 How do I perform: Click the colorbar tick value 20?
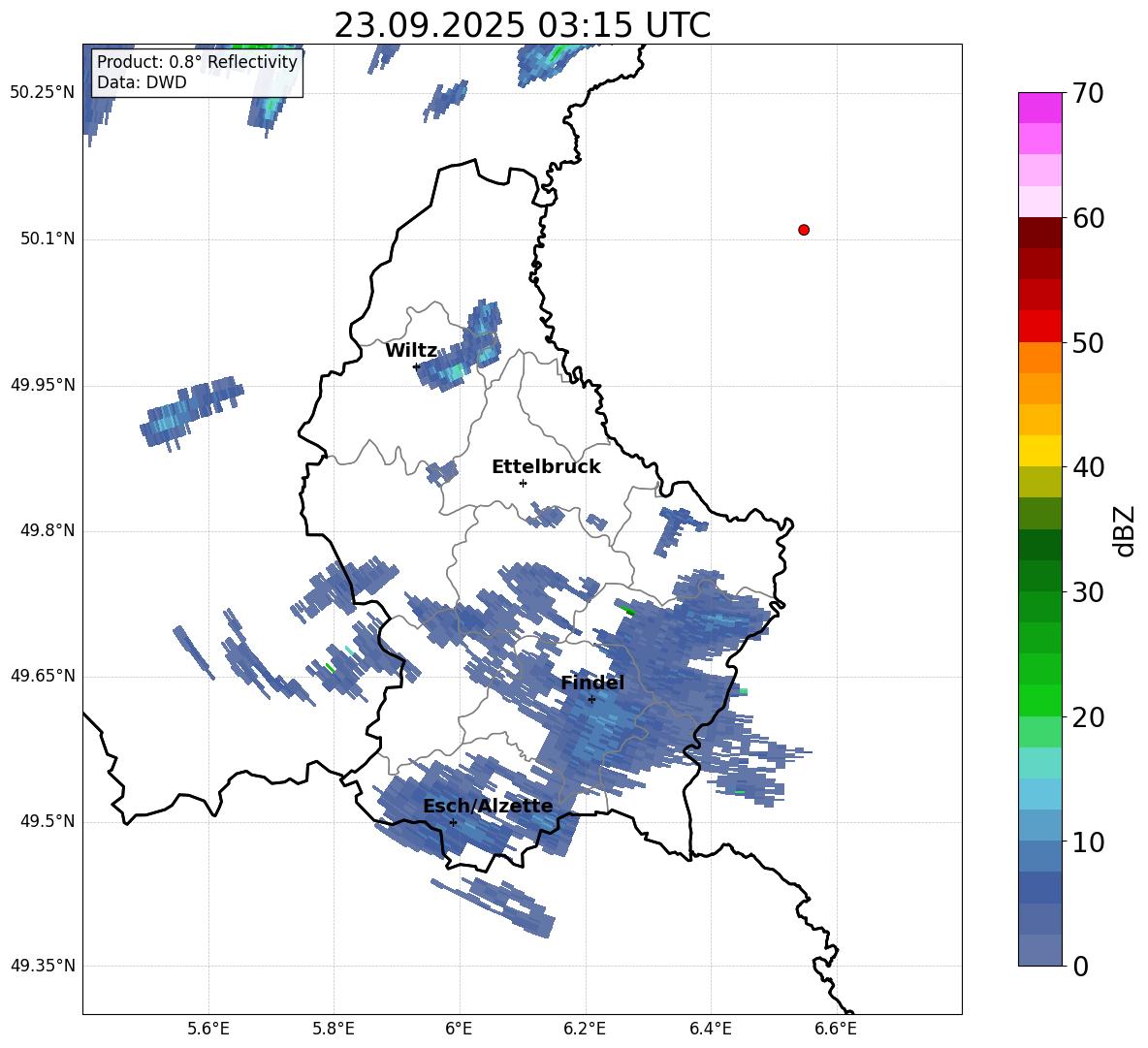(1088, 717)
